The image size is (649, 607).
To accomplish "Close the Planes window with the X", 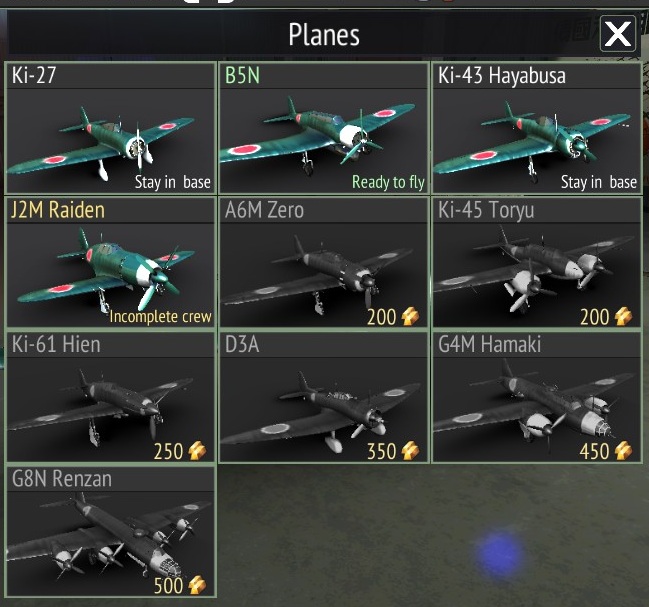I will point(618,34).
